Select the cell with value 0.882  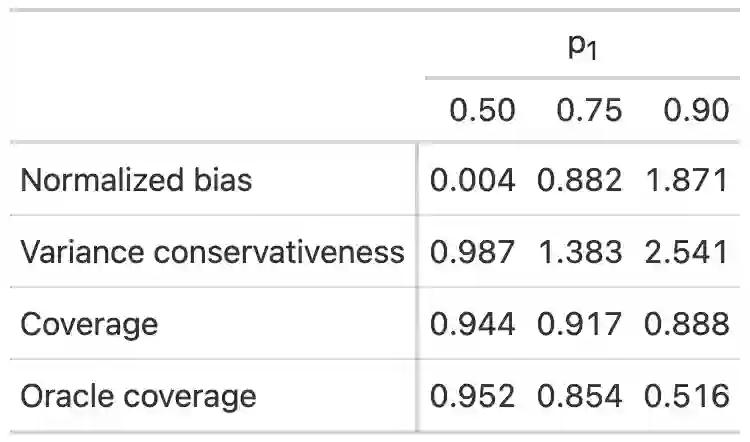coord(580,180)
